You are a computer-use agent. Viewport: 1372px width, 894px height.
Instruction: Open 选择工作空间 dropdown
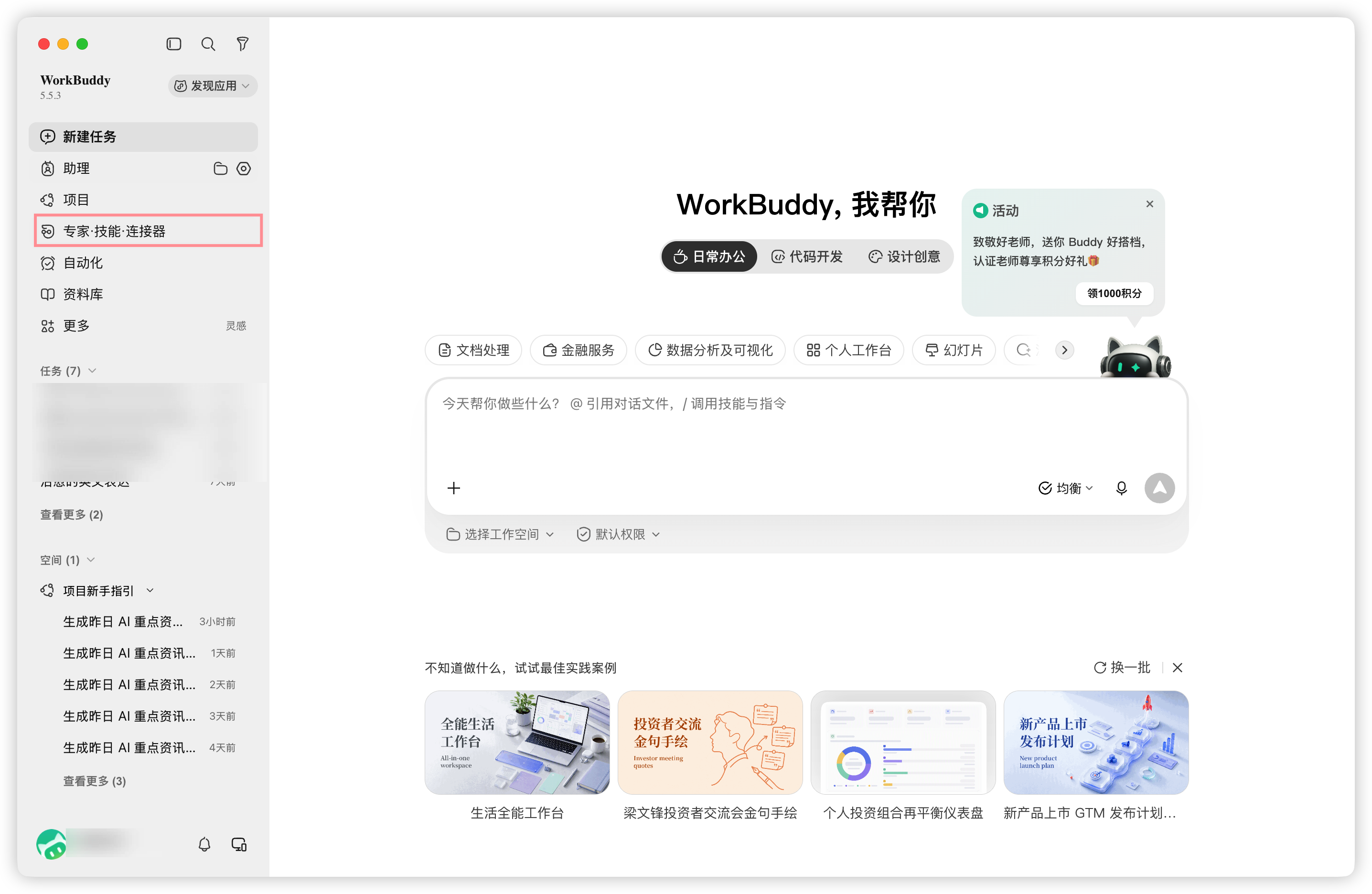[x=500, y=534]
